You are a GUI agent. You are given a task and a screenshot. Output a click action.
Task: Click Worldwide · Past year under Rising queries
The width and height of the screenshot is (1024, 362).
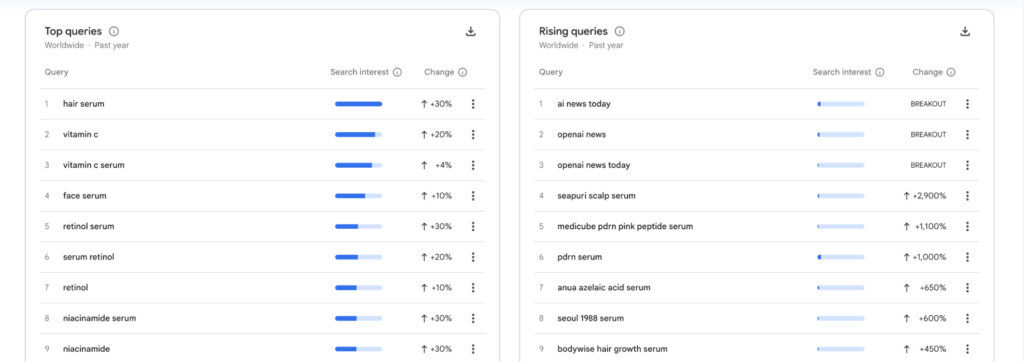581,46
